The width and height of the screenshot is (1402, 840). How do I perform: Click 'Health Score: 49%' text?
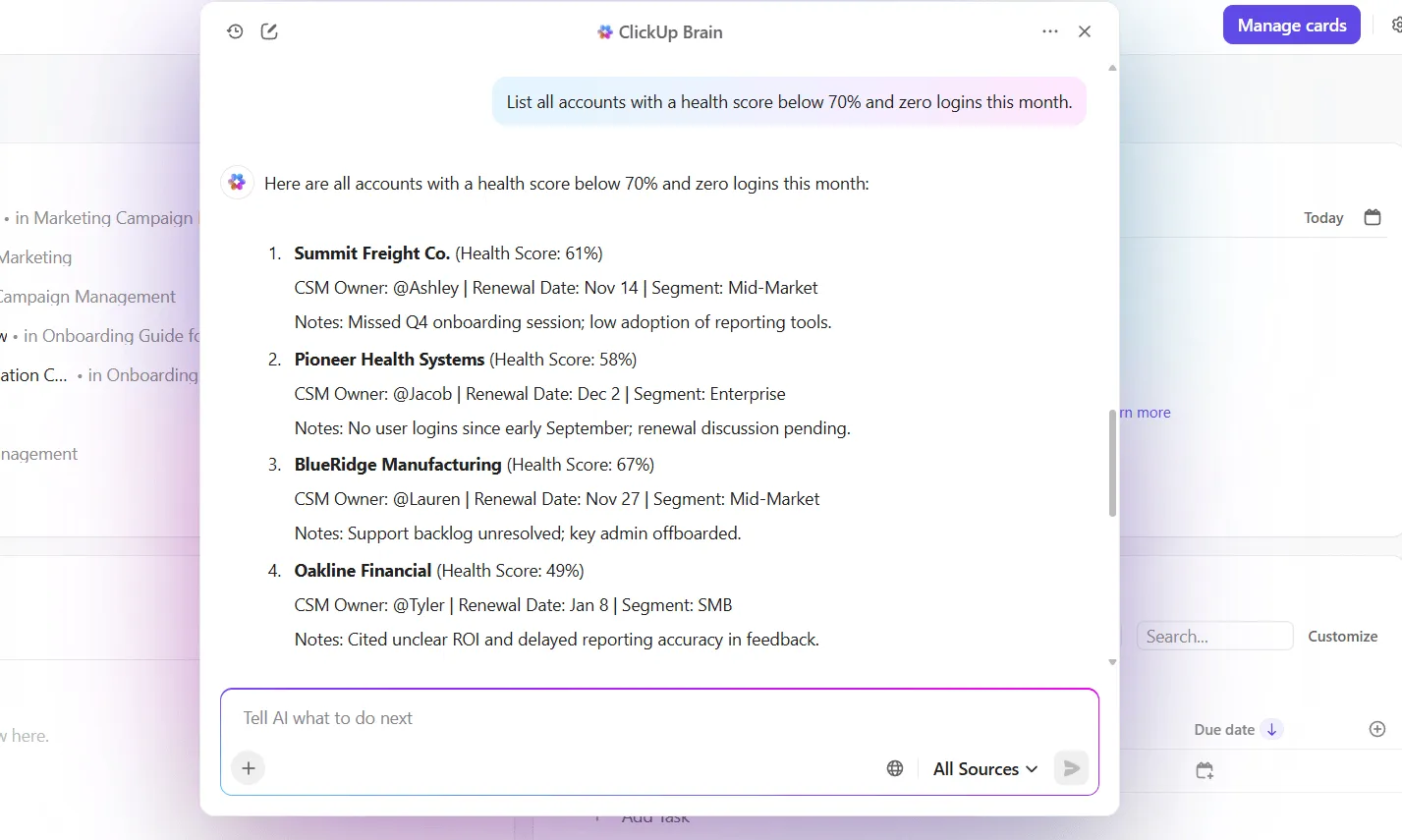coord(510,571)
